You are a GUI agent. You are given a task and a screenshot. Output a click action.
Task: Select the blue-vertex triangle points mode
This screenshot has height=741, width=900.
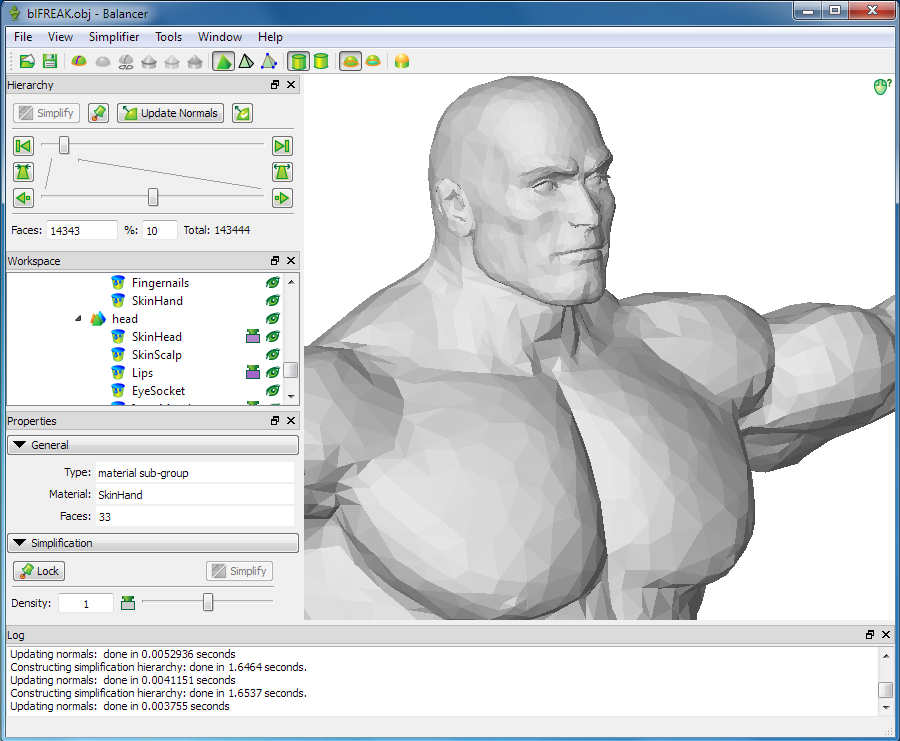269,62
